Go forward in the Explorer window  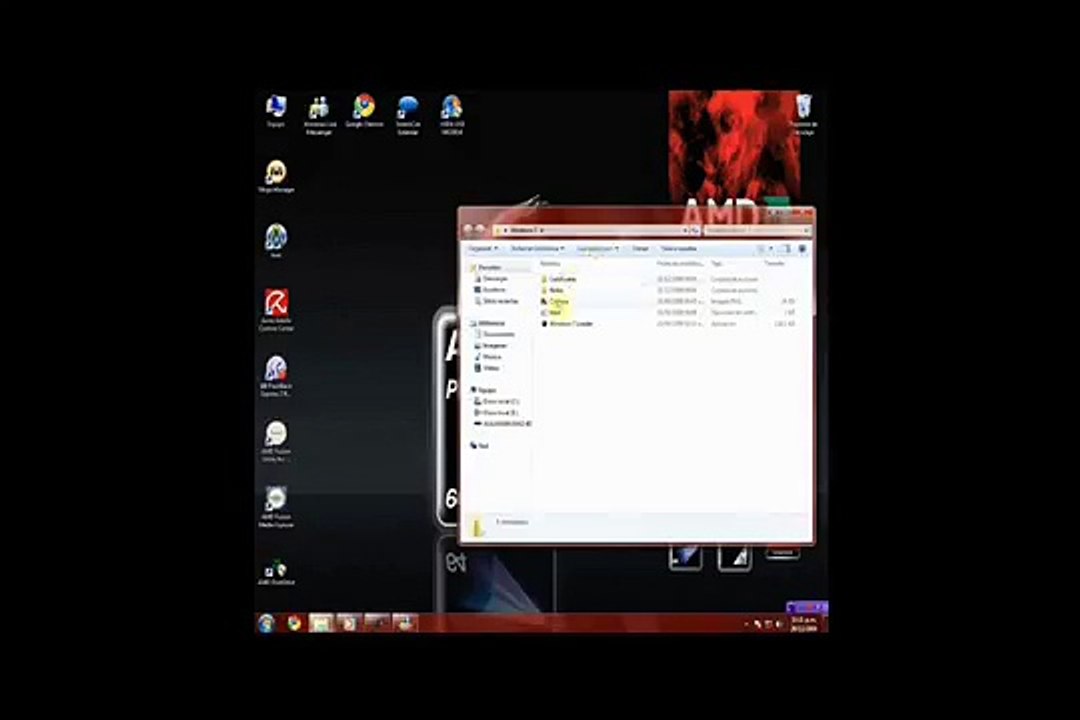pos(481,229)
